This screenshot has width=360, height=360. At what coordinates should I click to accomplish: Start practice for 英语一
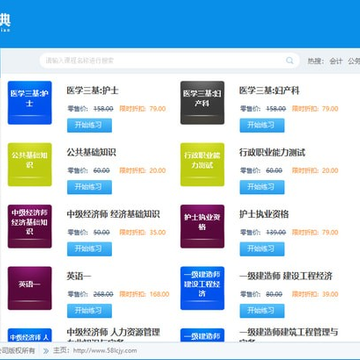coord(89,311)
